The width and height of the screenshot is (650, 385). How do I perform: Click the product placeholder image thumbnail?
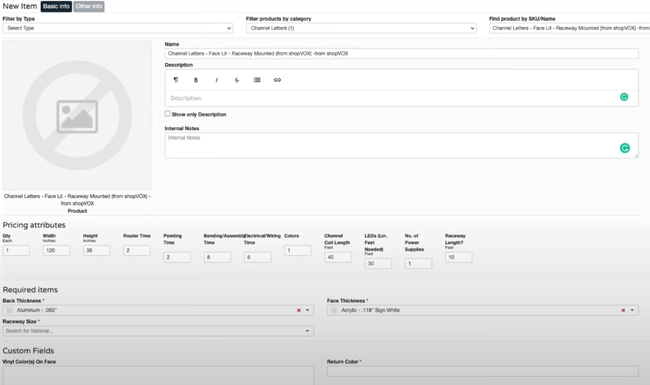(x=78, y=115)
